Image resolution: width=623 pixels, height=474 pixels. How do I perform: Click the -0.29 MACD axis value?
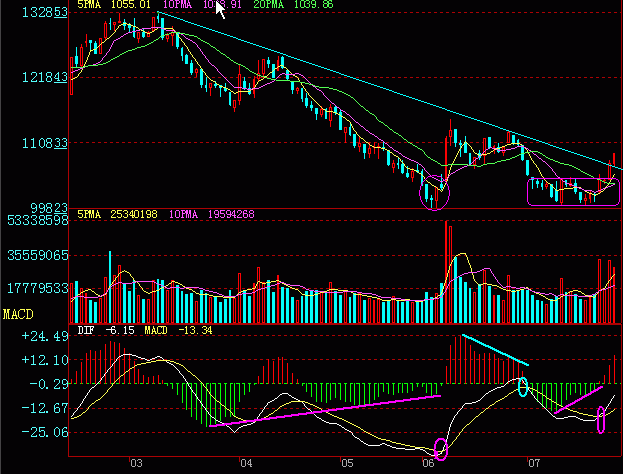coord(49,384)
